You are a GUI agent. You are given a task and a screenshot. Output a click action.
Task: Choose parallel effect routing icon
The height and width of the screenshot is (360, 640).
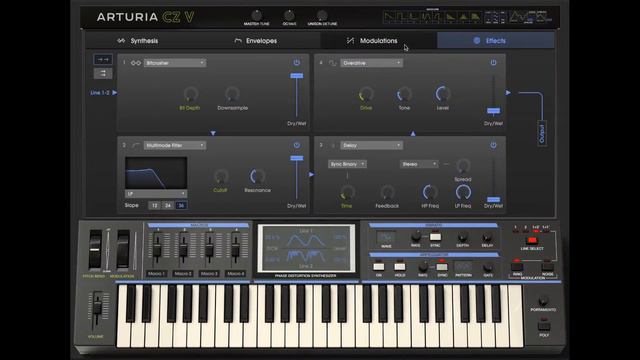point(102,73)
